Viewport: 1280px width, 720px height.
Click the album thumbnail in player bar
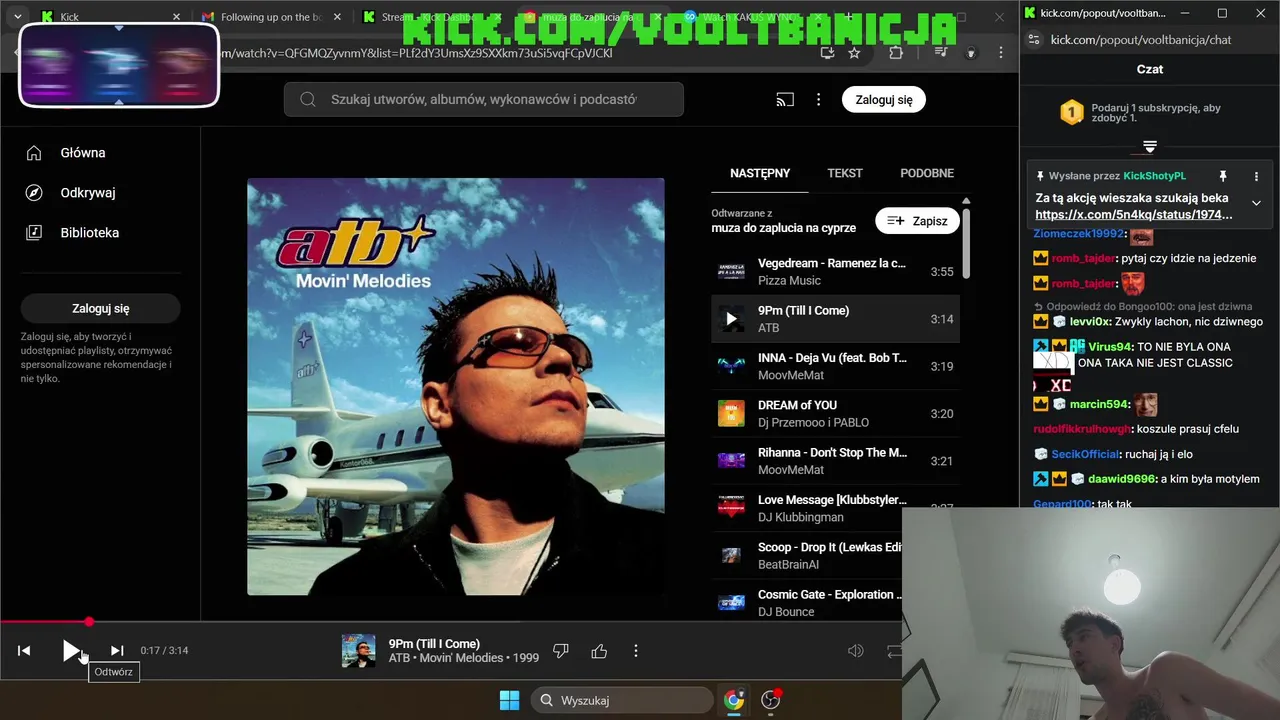[x=359, y=651]
